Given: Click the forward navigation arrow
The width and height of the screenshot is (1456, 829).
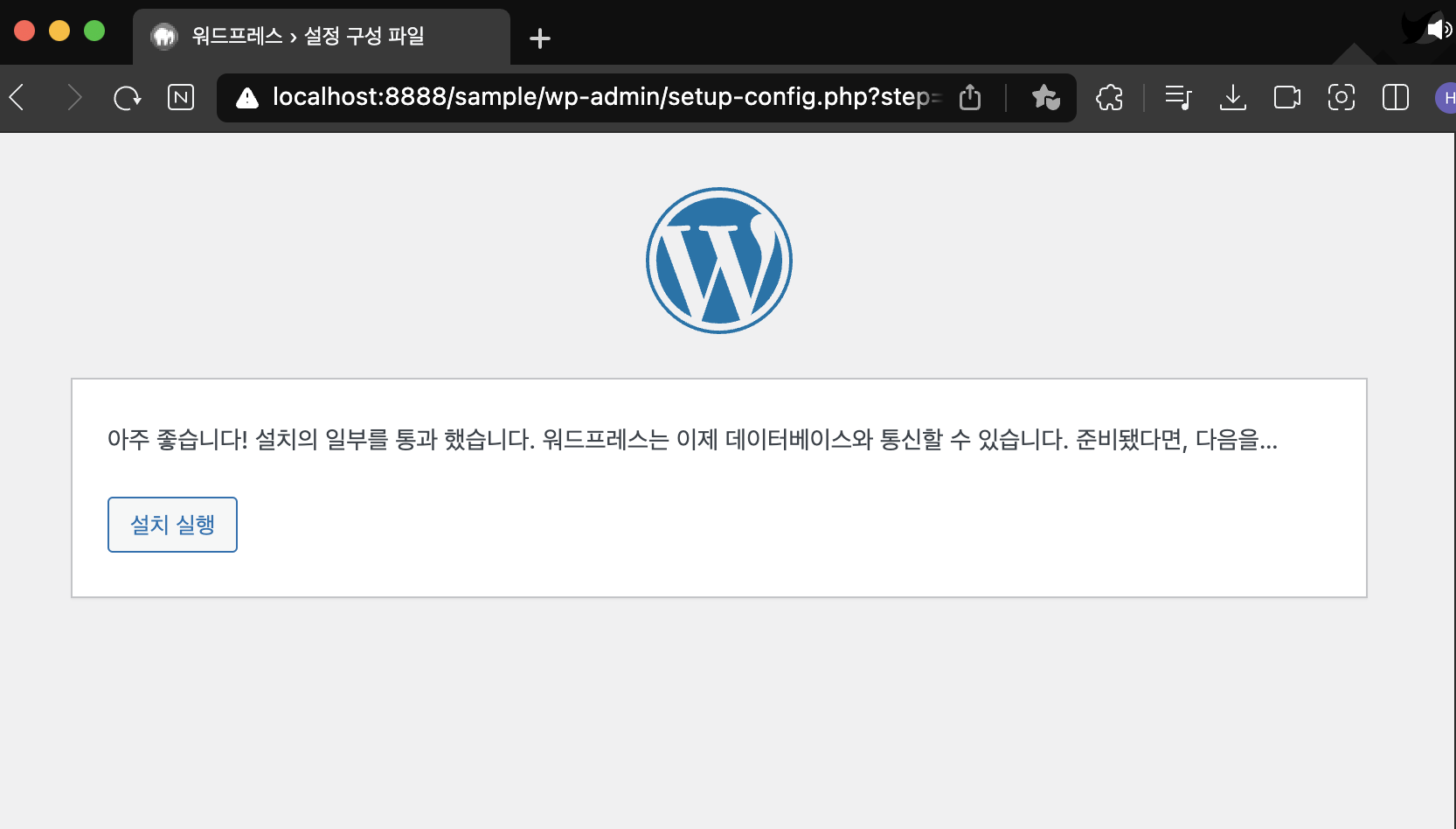Looking at the screenshot, I should [x=74, y=97].
